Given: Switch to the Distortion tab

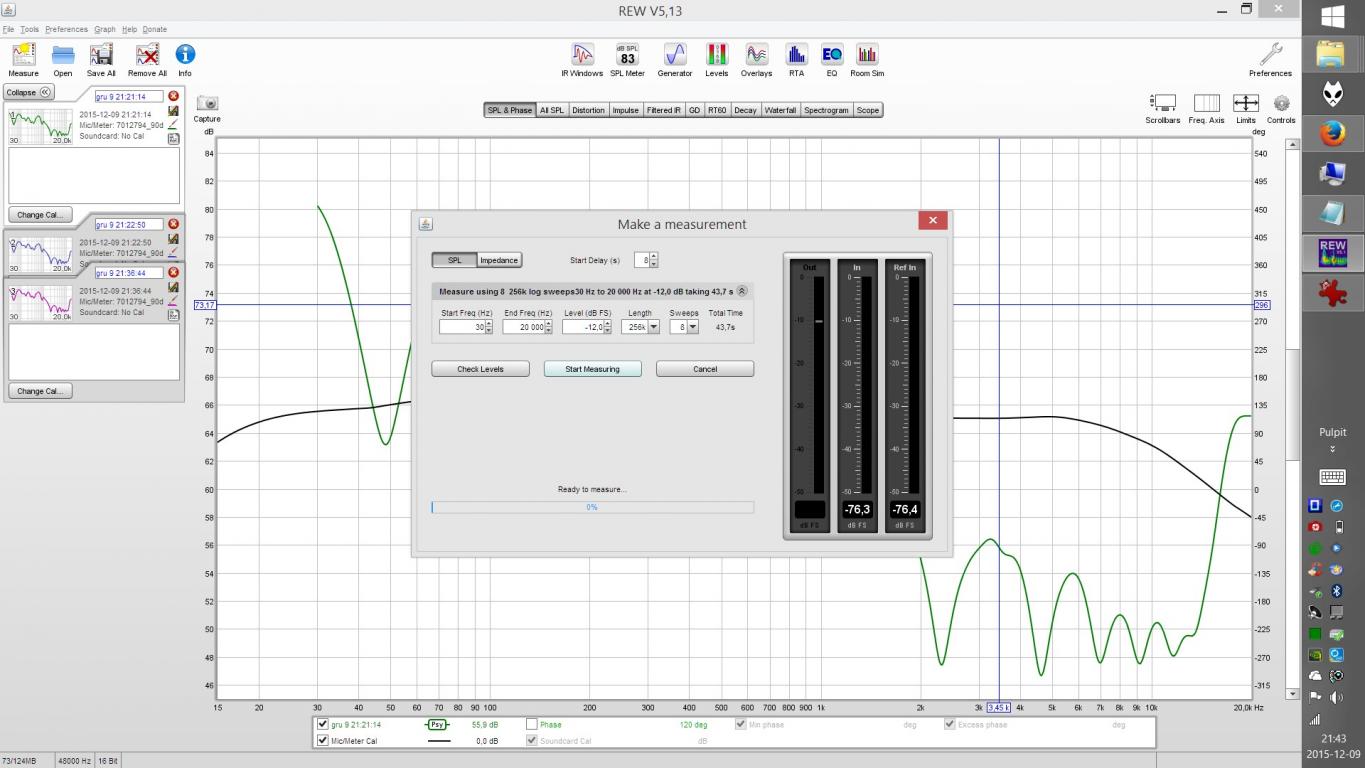Looking at the screenshot, I should click(588, 110).
